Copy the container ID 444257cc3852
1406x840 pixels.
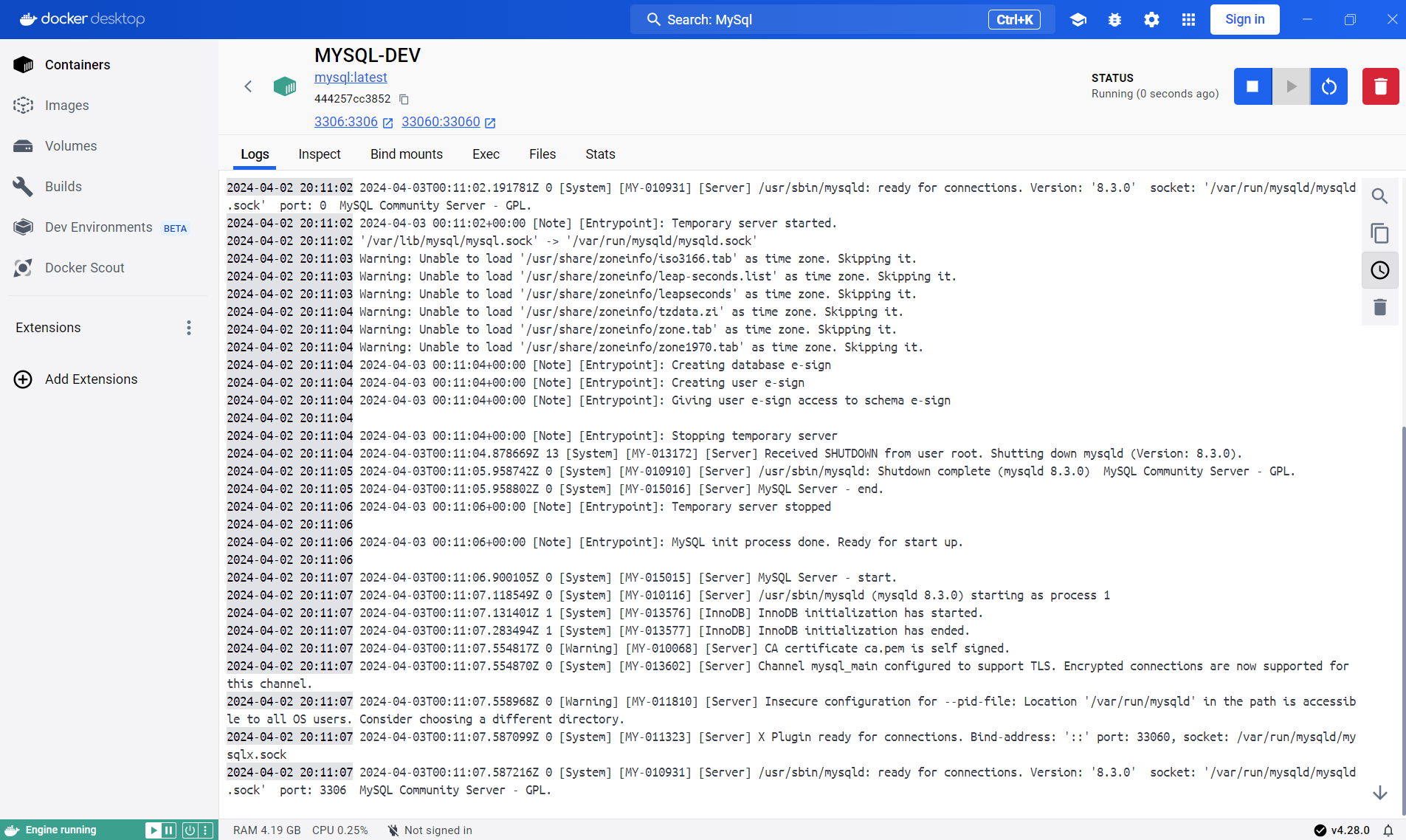[x=404, y=99]
